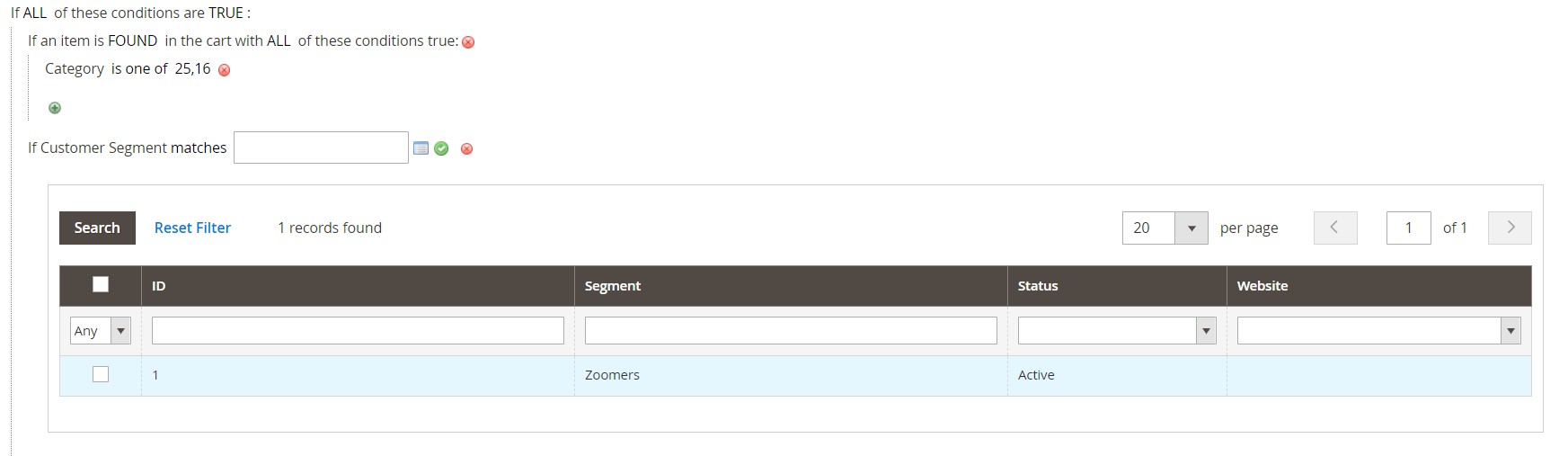Remove the cart item FOUND condition
This screenshot has height=456, width=1568.
click(468, 42)
